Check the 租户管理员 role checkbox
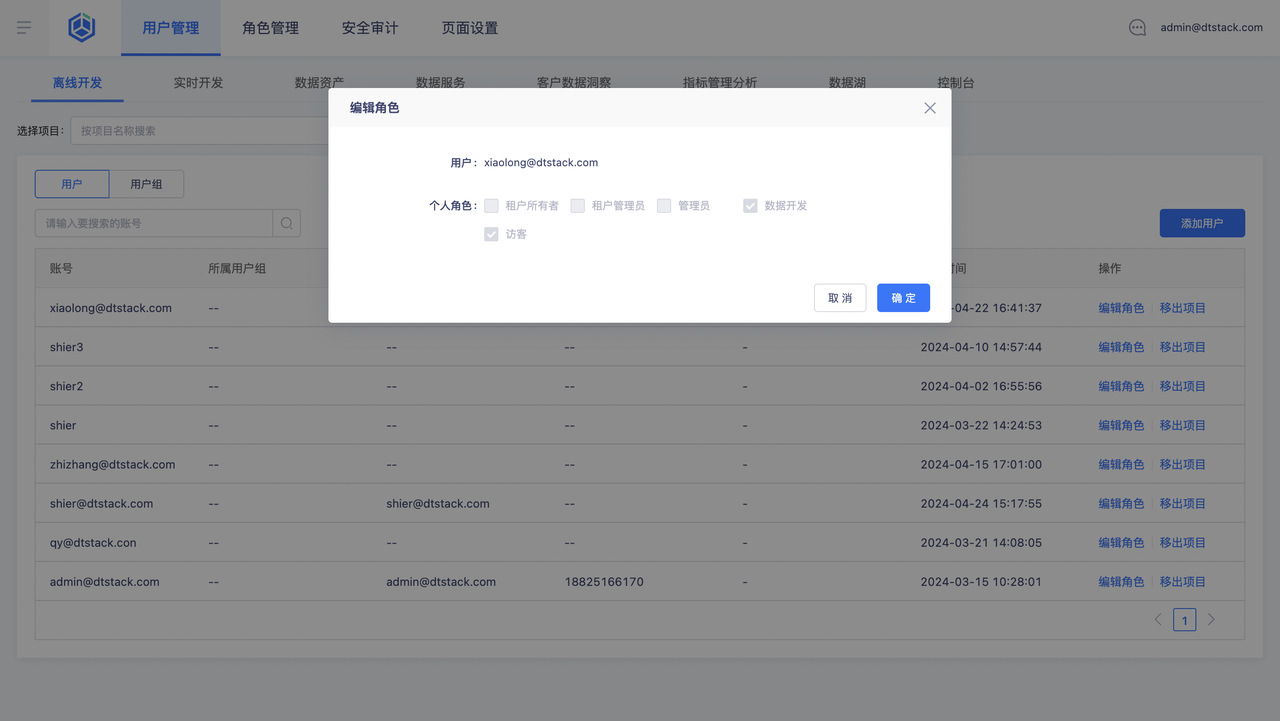The image size is (1280, 721). (577, 206)
